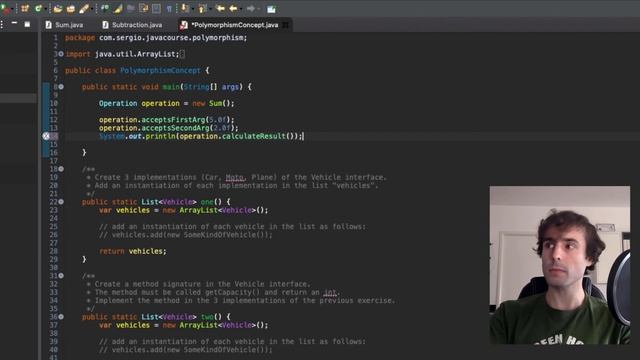Click the toolbar icon left of block selection
Screen dimensions: 640x360
[x=143, y=8]
